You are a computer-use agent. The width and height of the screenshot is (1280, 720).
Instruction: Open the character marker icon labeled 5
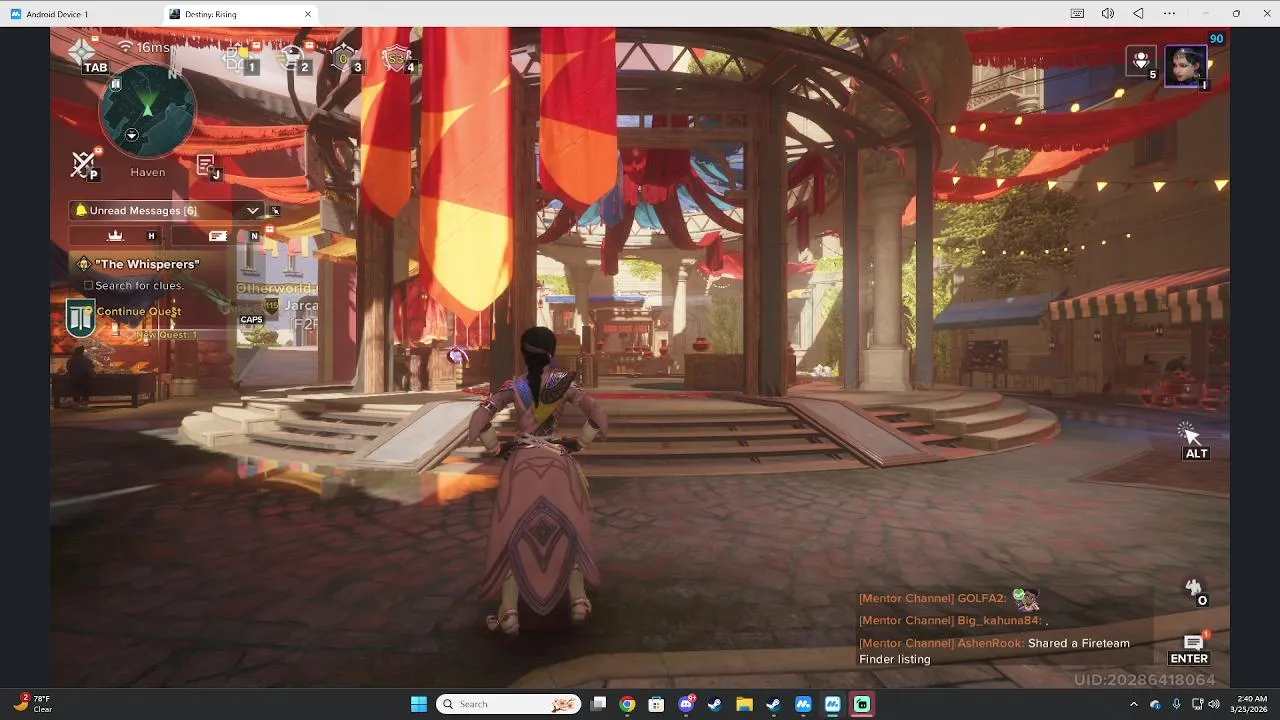click(1141, 62)
